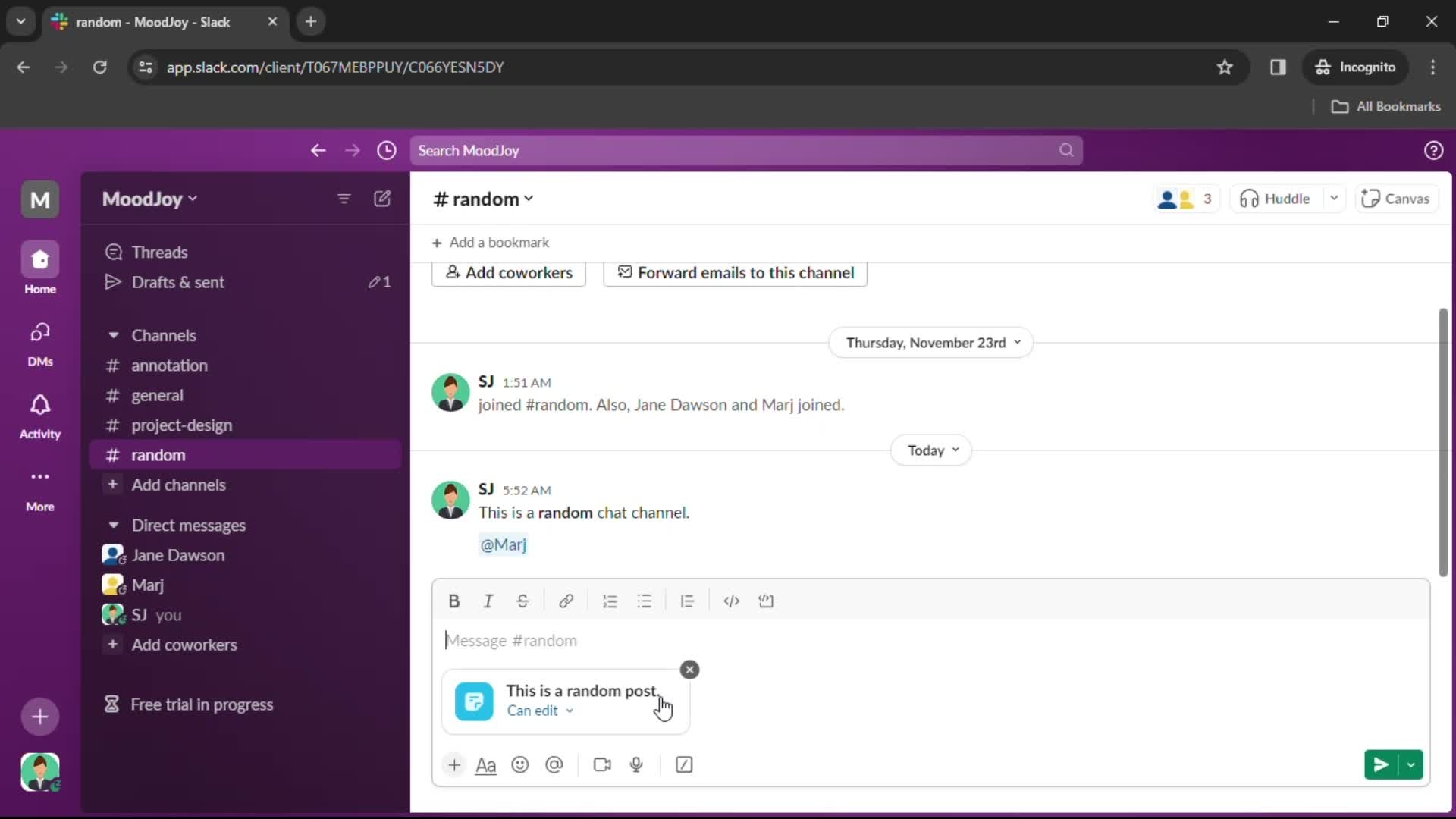Click the Message input field
Image resolution: width=1456 pixels, height=819 pixels.
point(928,640)
